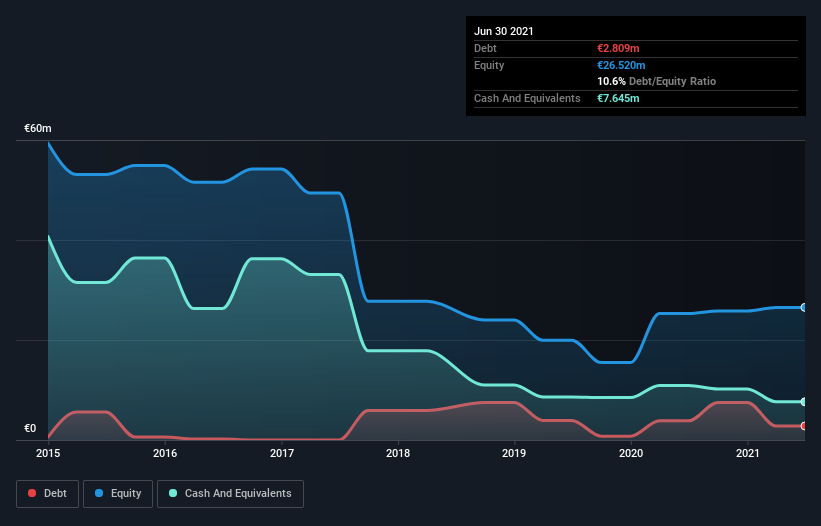Click the €7.645m cash value

pos(618,98)
